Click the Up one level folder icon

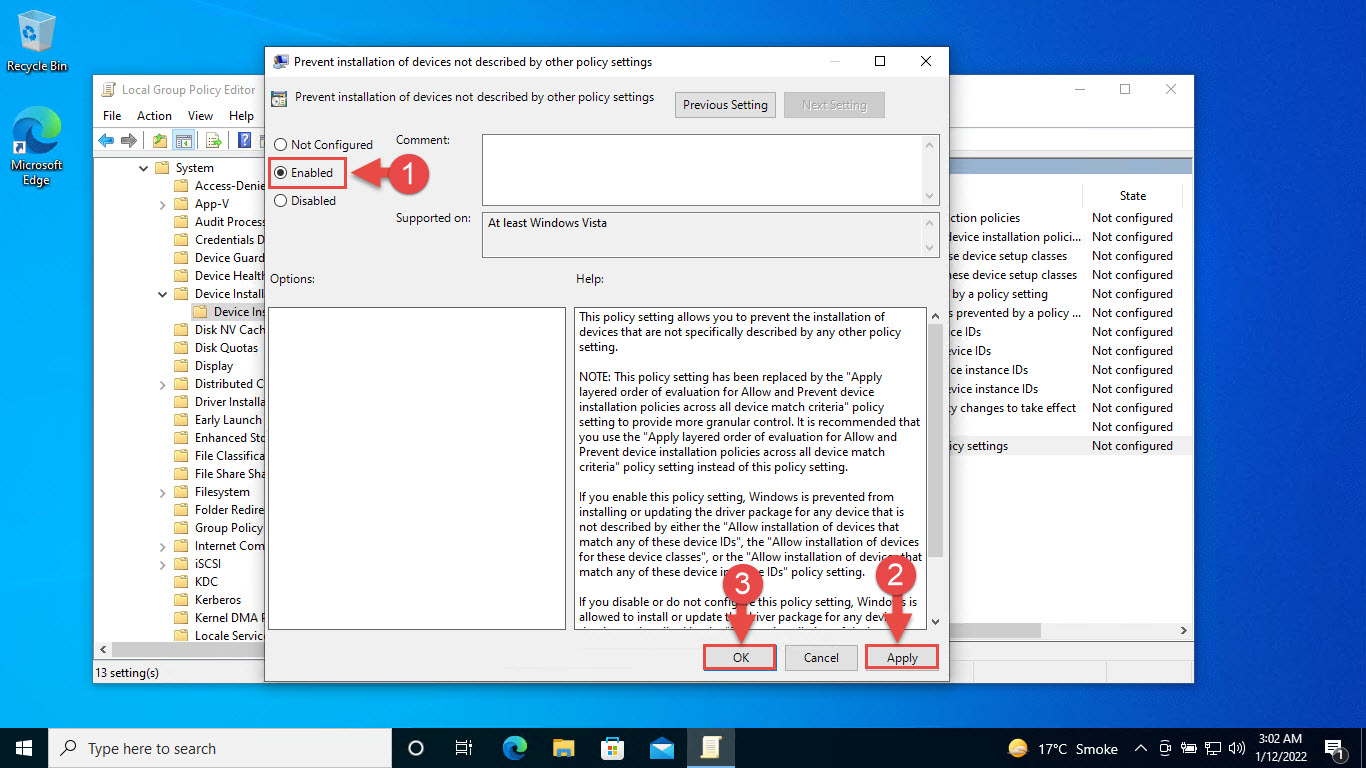160,140
